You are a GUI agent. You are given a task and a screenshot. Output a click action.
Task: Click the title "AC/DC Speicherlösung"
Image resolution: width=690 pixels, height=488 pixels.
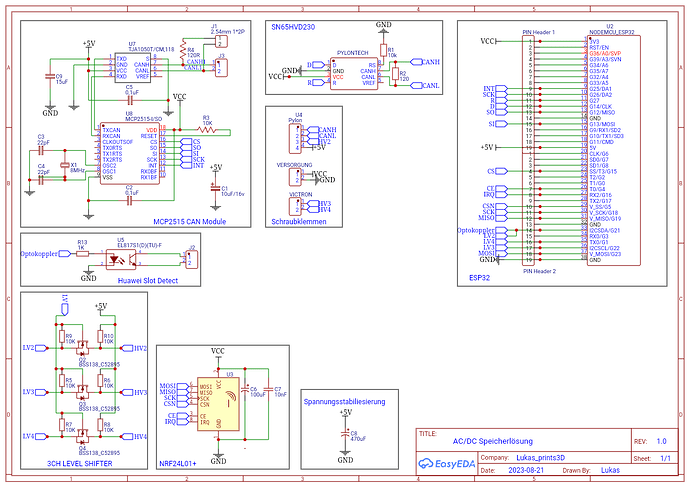point(493,441)
